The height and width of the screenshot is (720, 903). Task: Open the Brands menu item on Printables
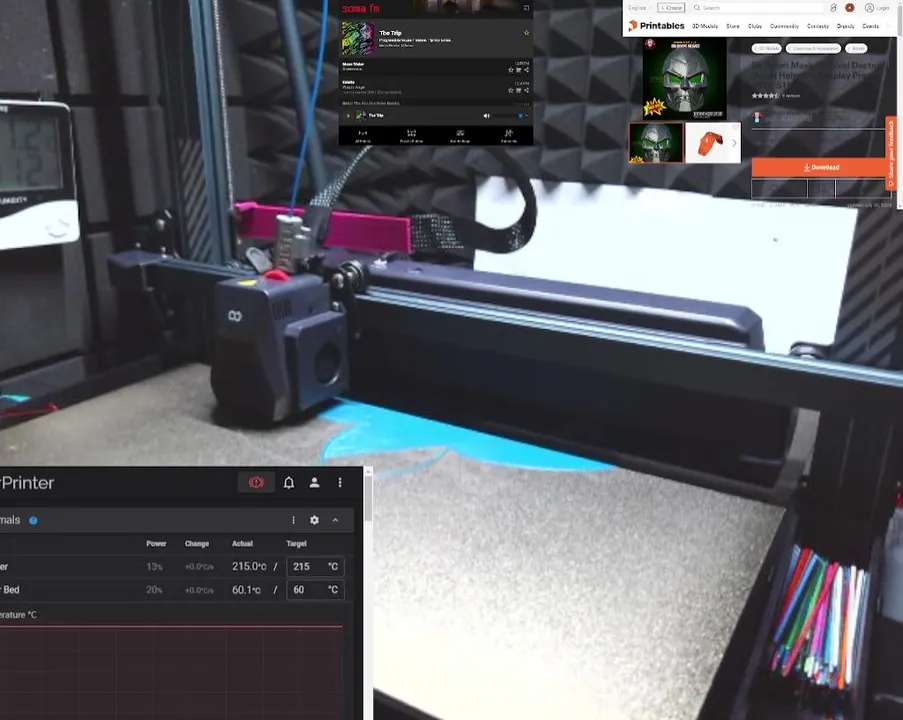(845, 26)
